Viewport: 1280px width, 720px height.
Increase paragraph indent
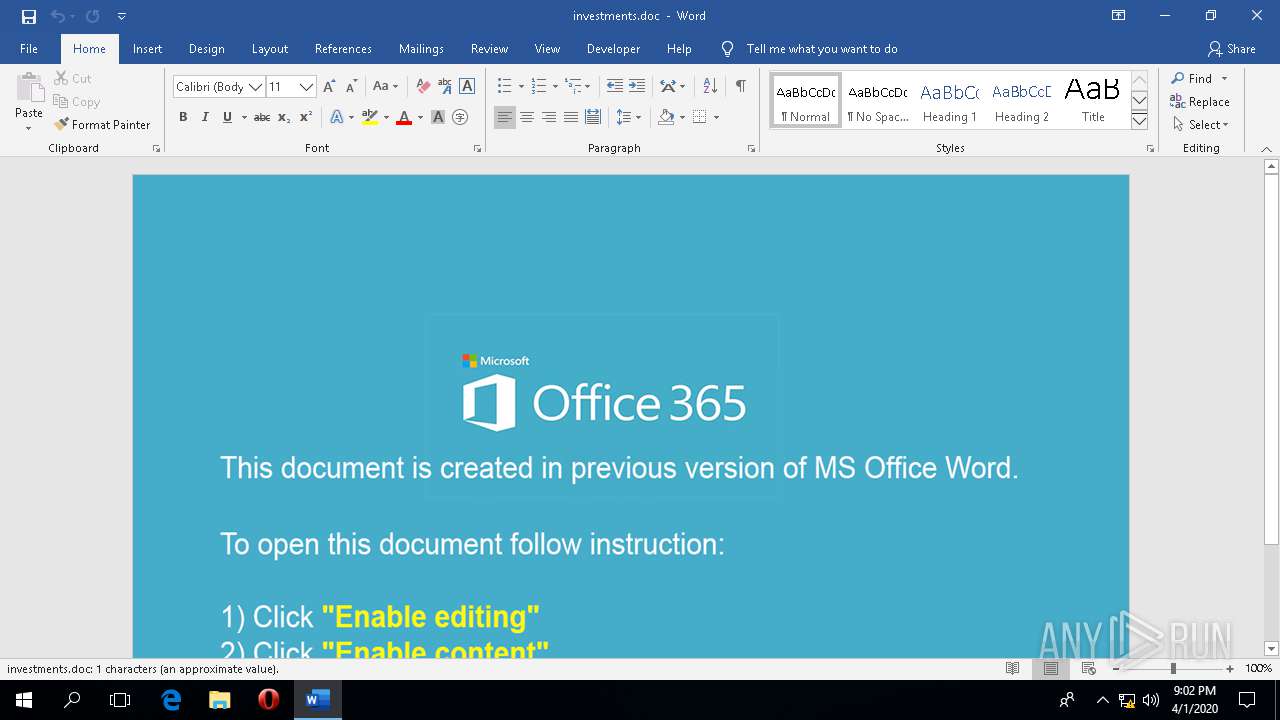pyautogui.click(x=637, y=86)
